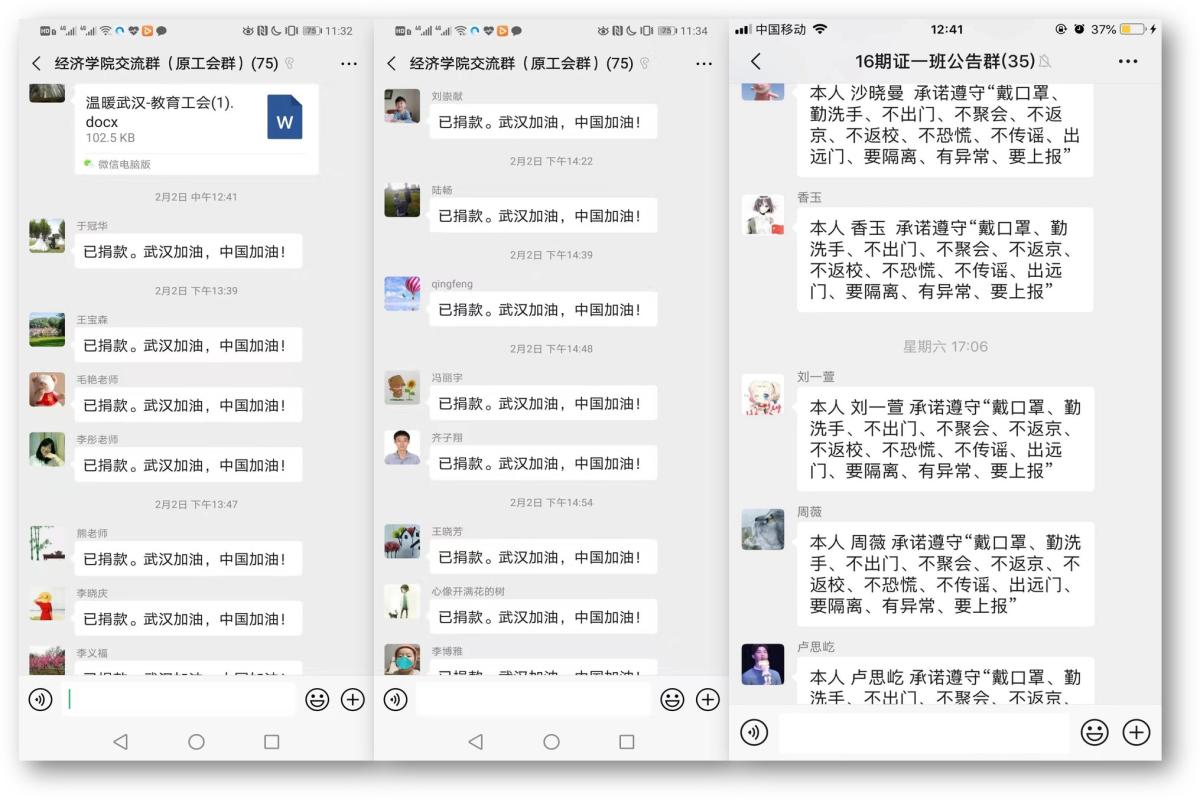The width and height of the screenshot is (1200, 799).
Task: Go back from 16期证一班公告群 chat
Action: coord(756,61)
